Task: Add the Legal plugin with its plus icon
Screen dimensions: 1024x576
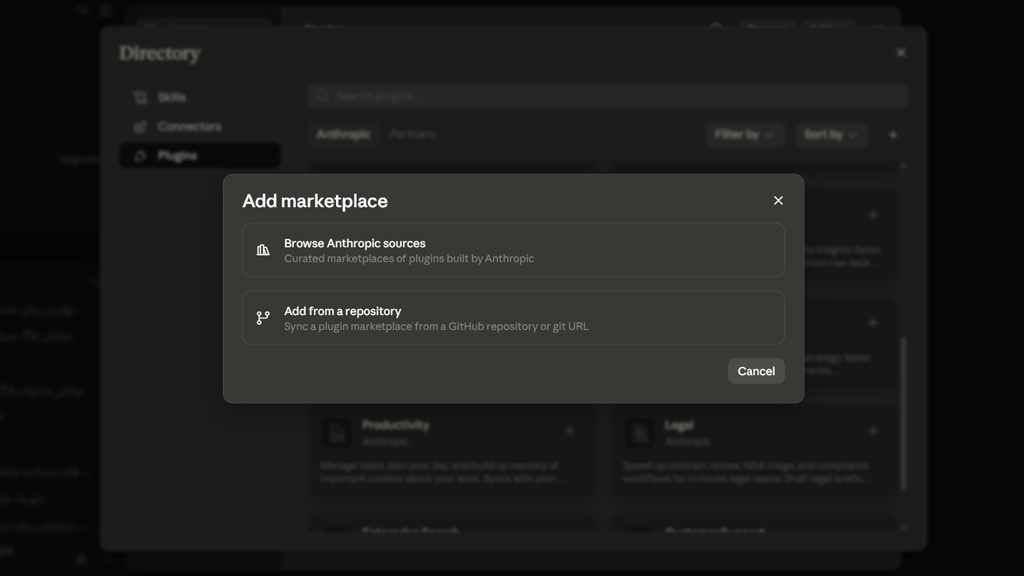Action: point(873,430)
